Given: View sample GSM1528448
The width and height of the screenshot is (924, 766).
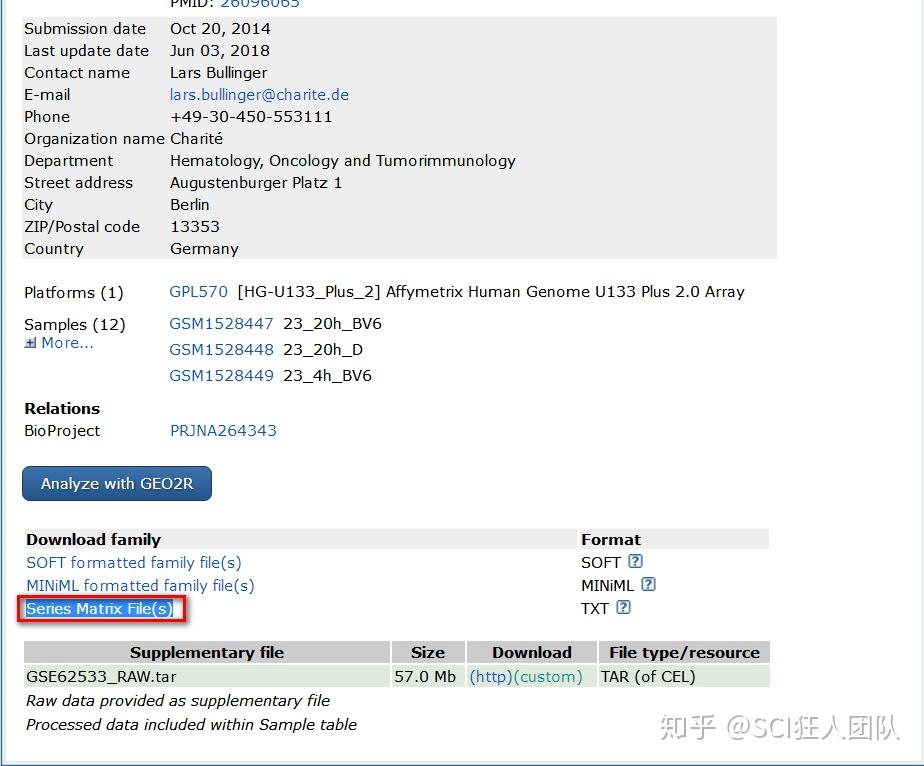Looking at the screenshot, I should (x=221, y=350).
